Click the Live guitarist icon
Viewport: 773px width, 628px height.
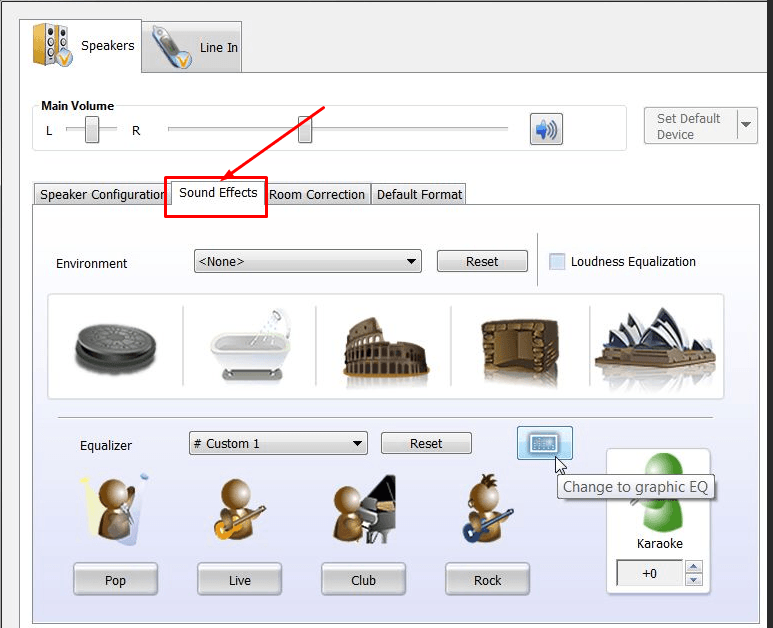(x=240, y=509)
